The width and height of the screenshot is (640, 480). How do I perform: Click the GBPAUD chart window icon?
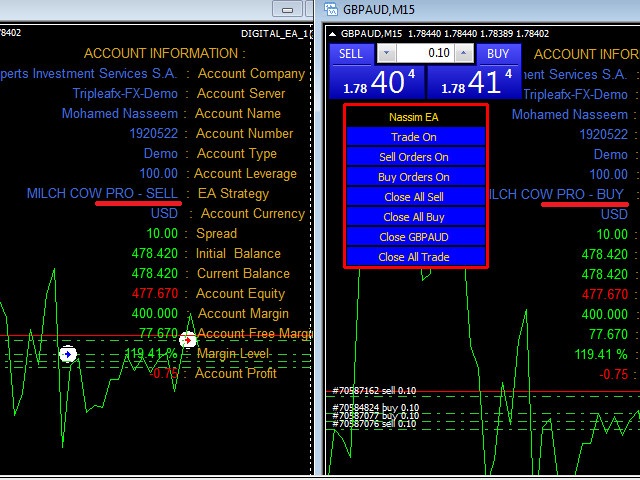pyautogui.click(x=331, y=9)
